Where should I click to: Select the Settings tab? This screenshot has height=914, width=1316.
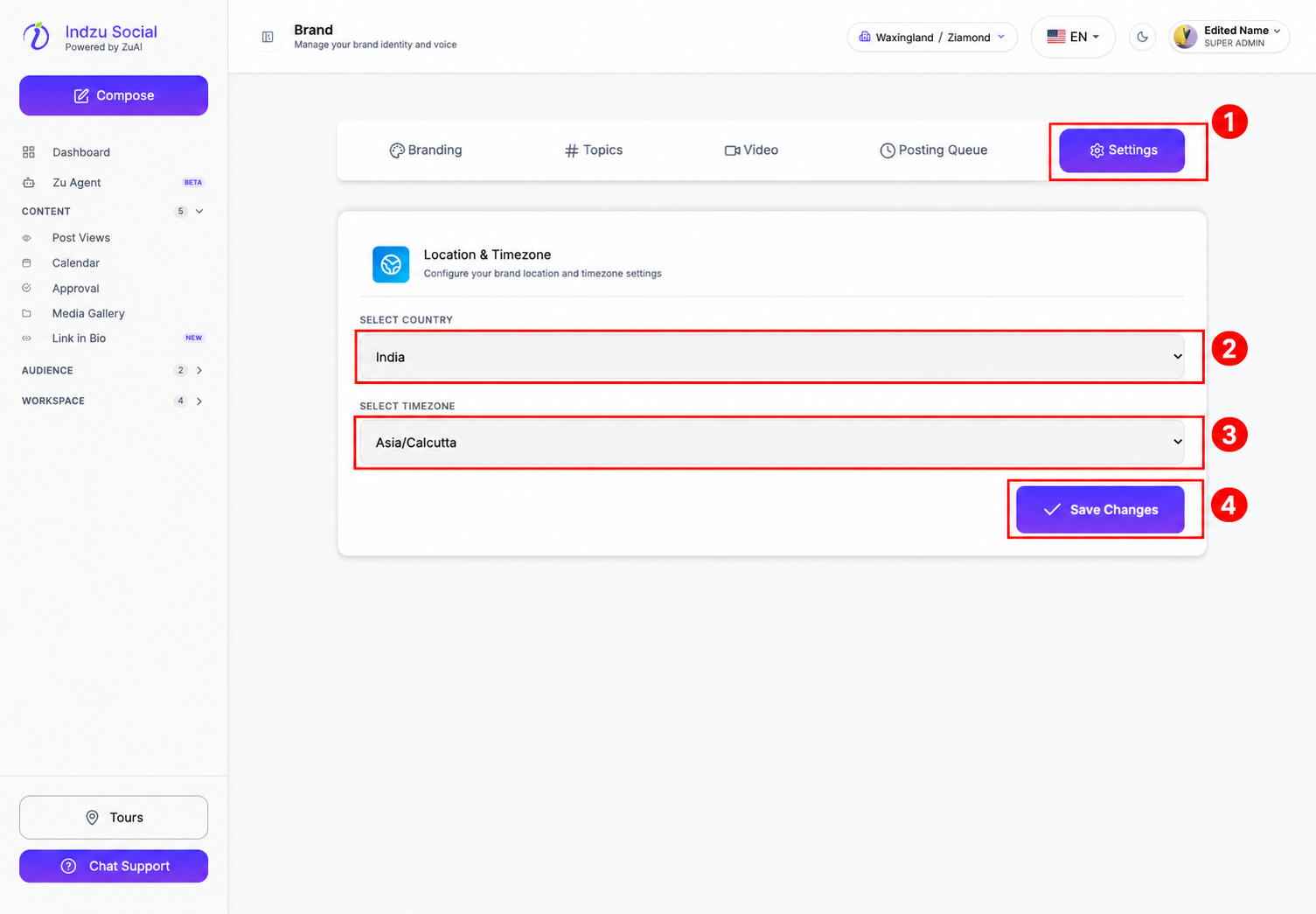pos(1122,150)
